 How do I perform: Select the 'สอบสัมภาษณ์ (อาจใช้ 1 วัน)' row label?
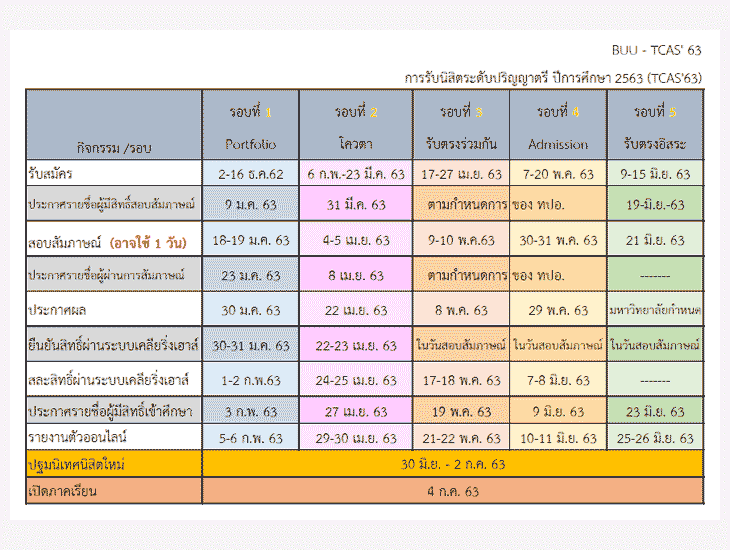coord(114,239)
